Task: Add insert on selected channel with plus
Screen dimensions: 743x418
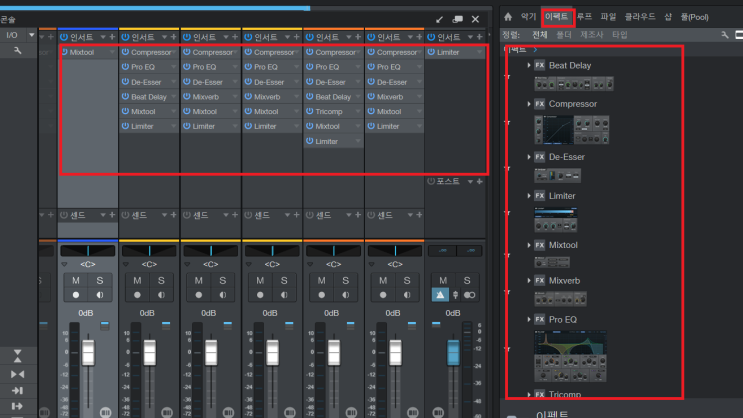Action: (112, 37)
